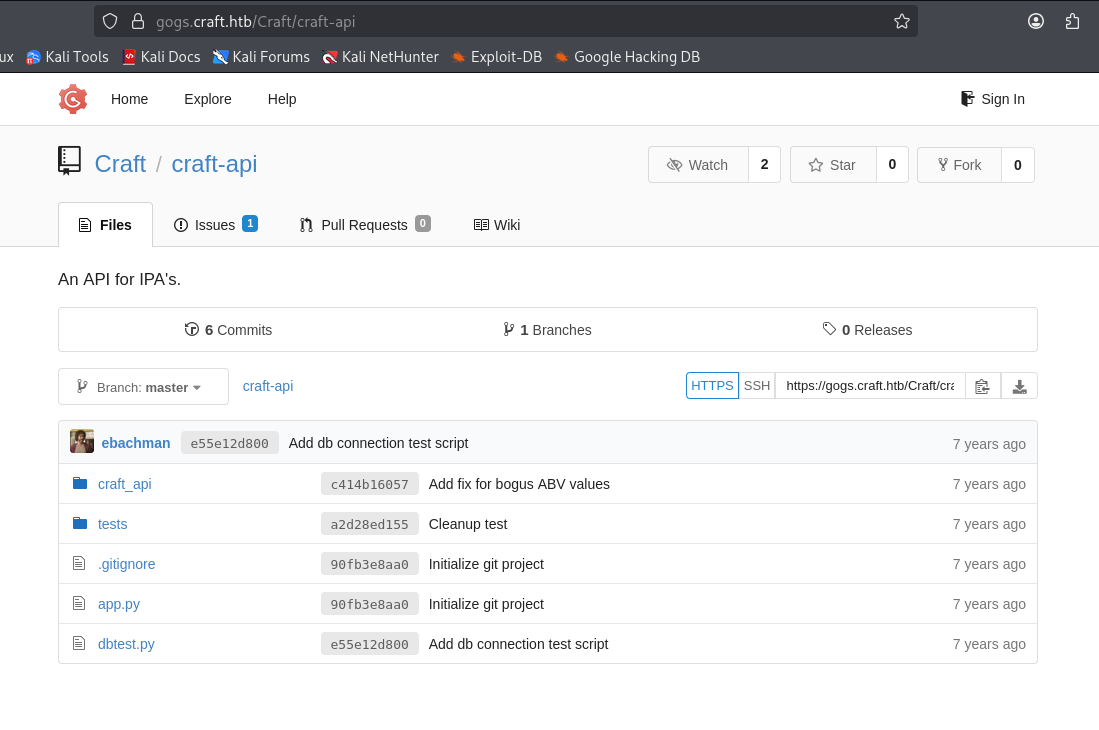Click the shield tracking protection icon
Image resolution: width=1099 pixels, height=730 pixels.
click(x=110, y=22)
